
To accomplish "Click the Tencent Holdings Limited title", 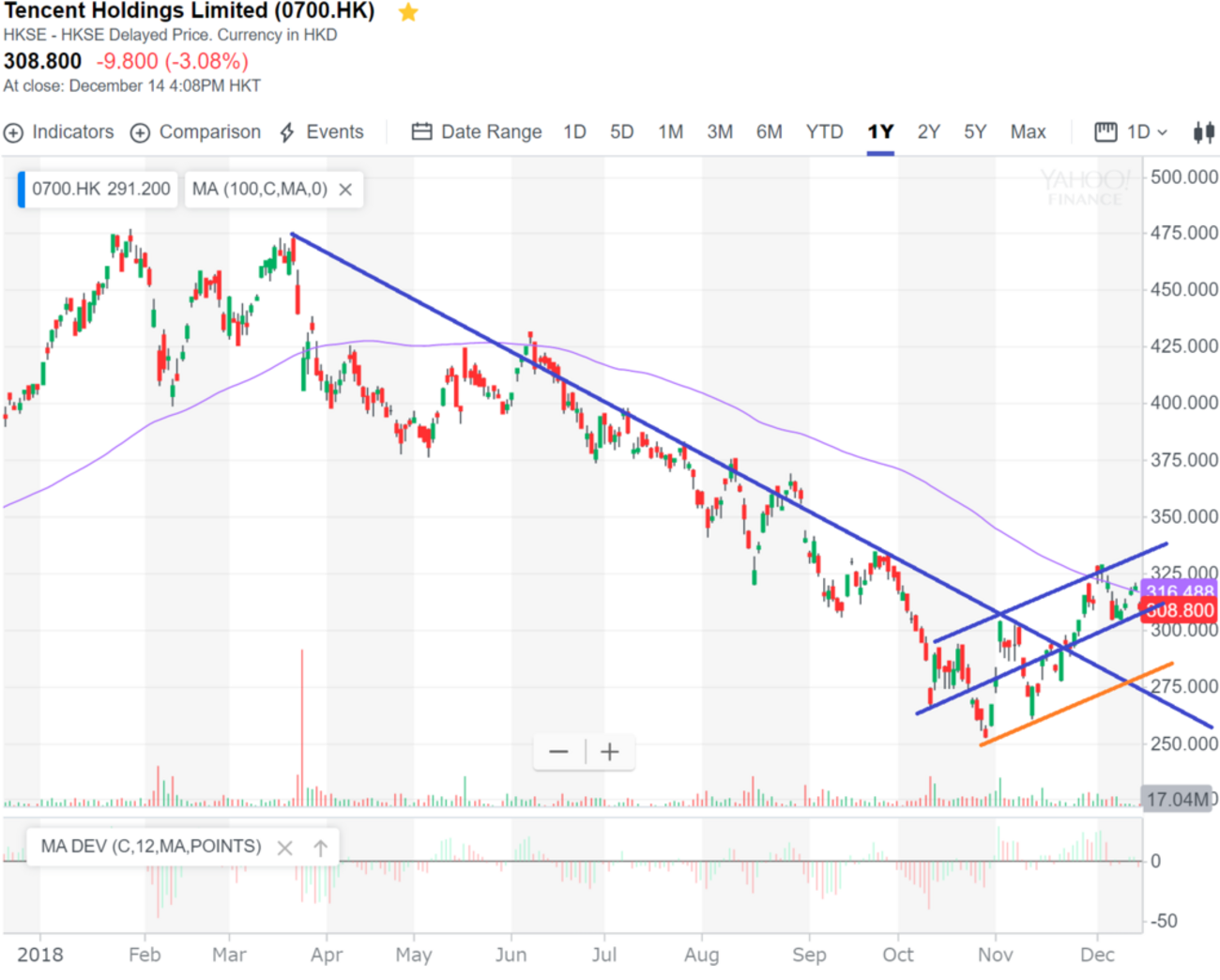I will (190, 11).
